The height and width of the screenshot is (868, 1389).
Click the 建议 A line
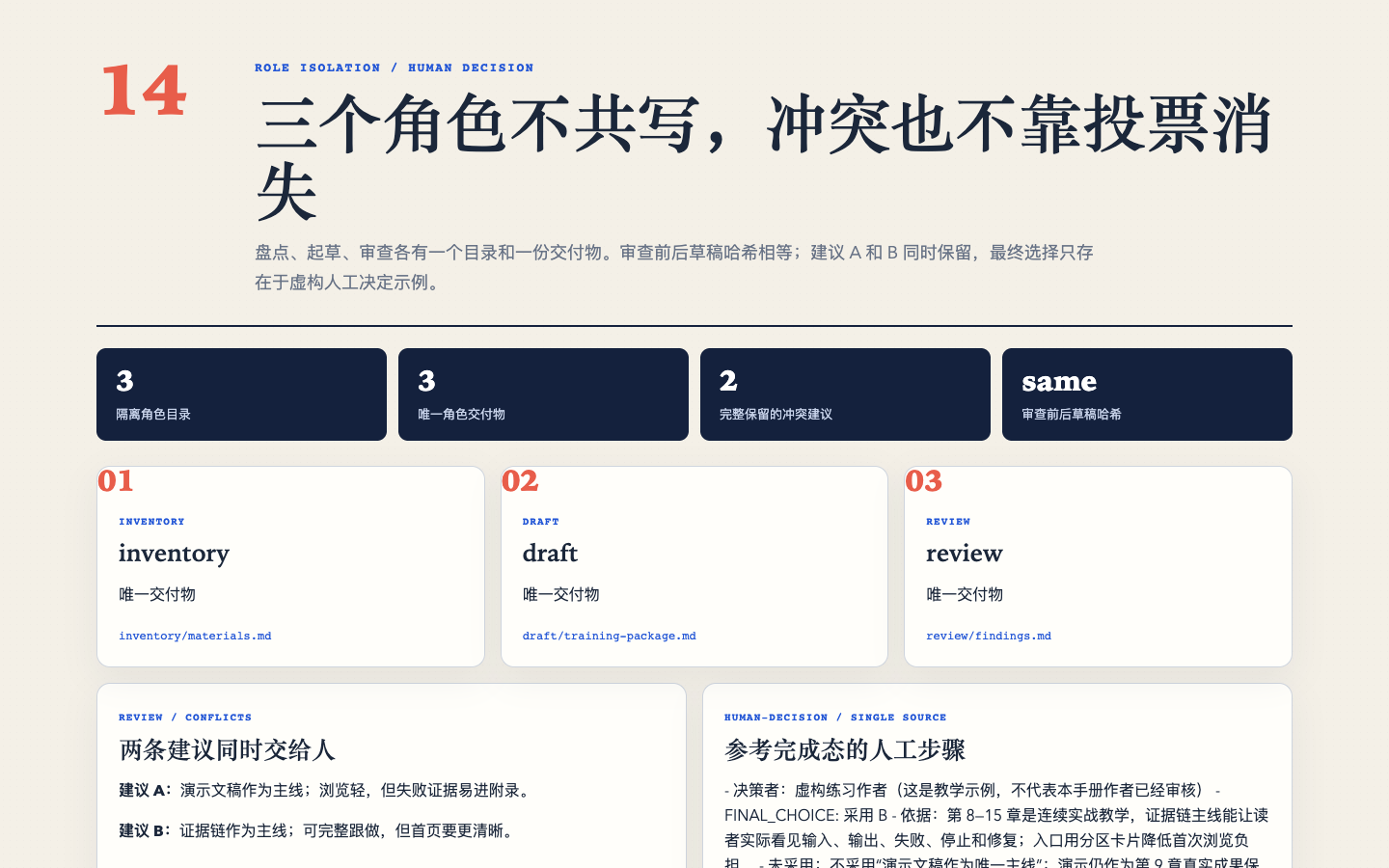(326, 790)
